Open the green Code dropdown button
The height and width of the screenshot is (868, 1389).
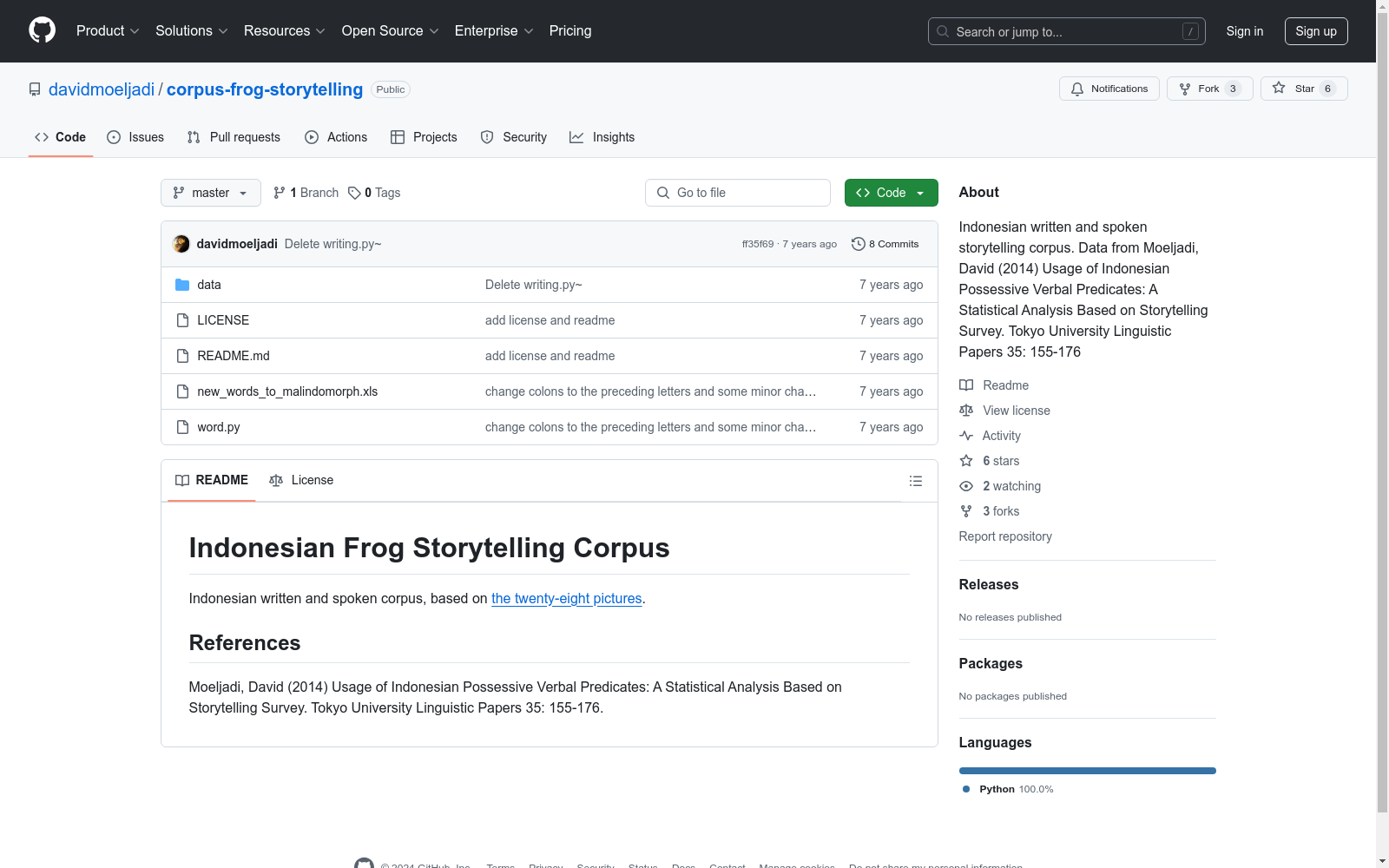click(891, 193)
